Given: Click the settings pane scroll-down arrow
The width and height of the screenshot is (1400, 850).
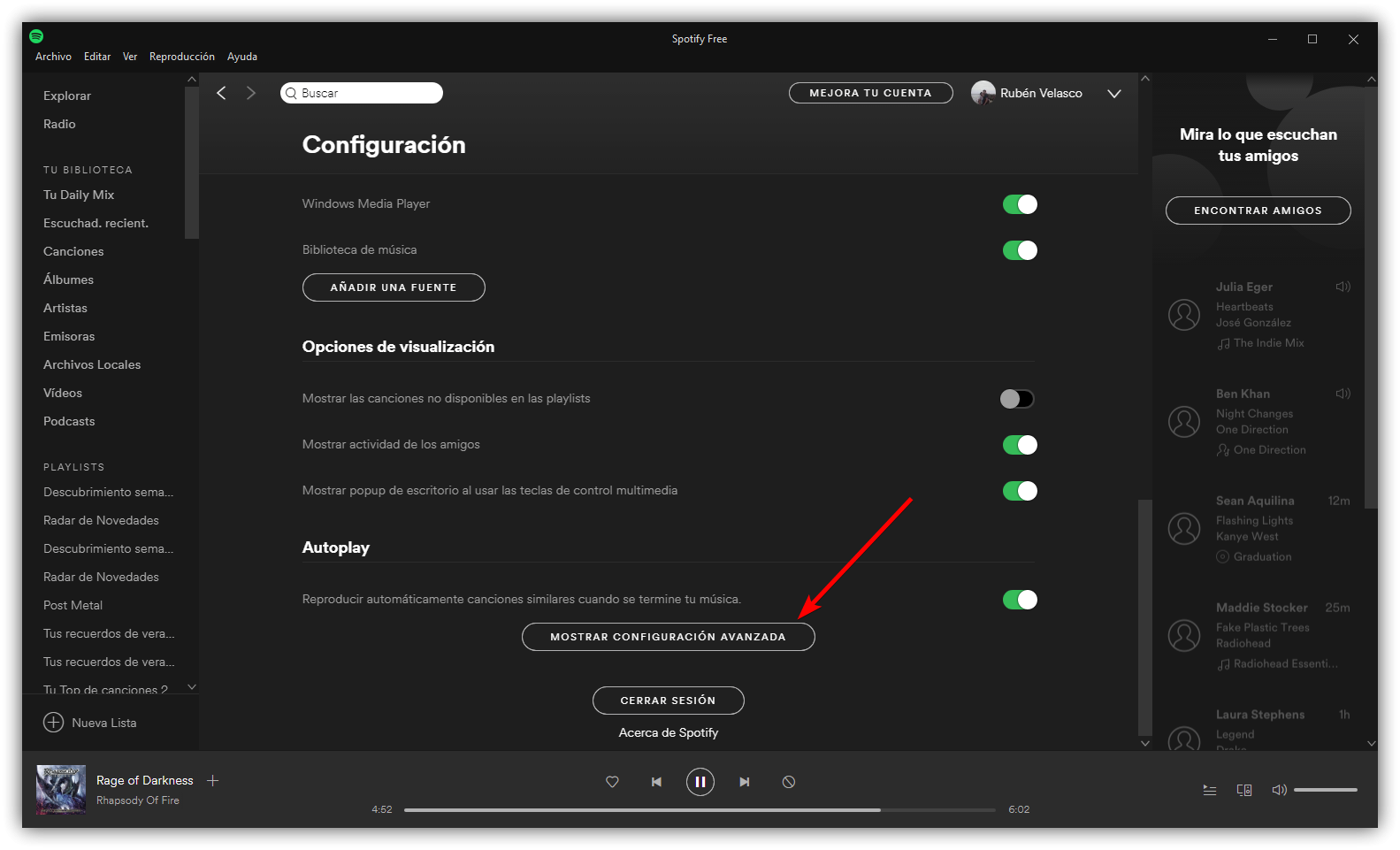Looking at the screenshot, I should (x=1145, y=743).
